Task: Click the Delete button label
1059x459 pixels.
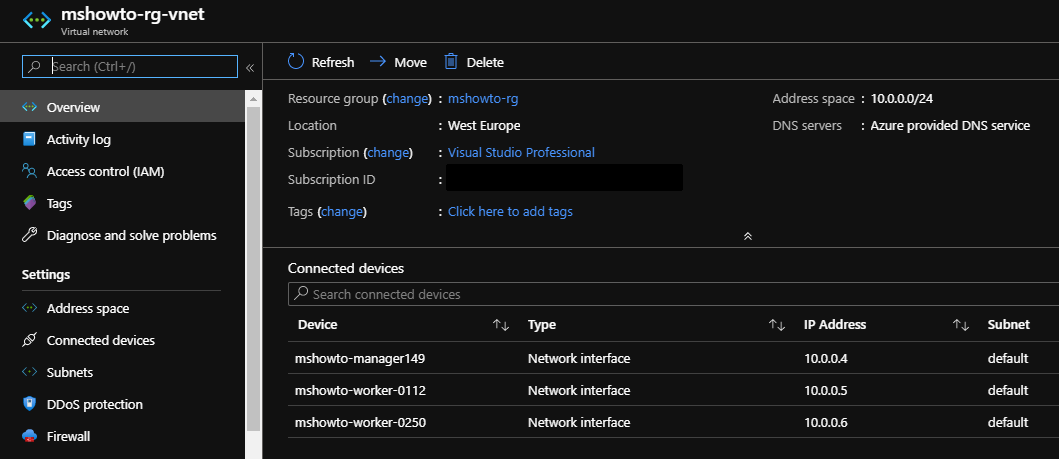Action: pyautogui.click(x=485, y=62)
